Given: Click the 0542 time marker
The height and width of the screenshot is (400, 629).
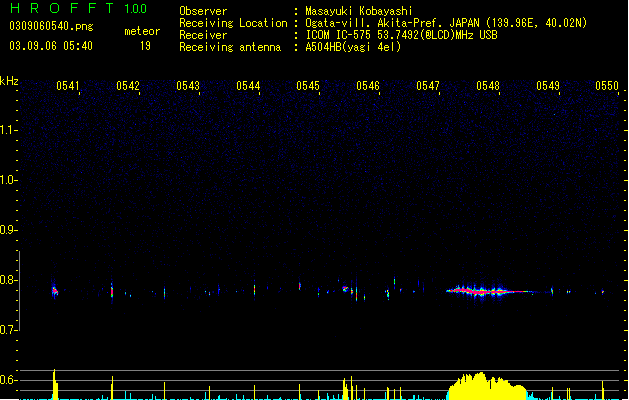Looking at the screenshot, I should (128, 86).
